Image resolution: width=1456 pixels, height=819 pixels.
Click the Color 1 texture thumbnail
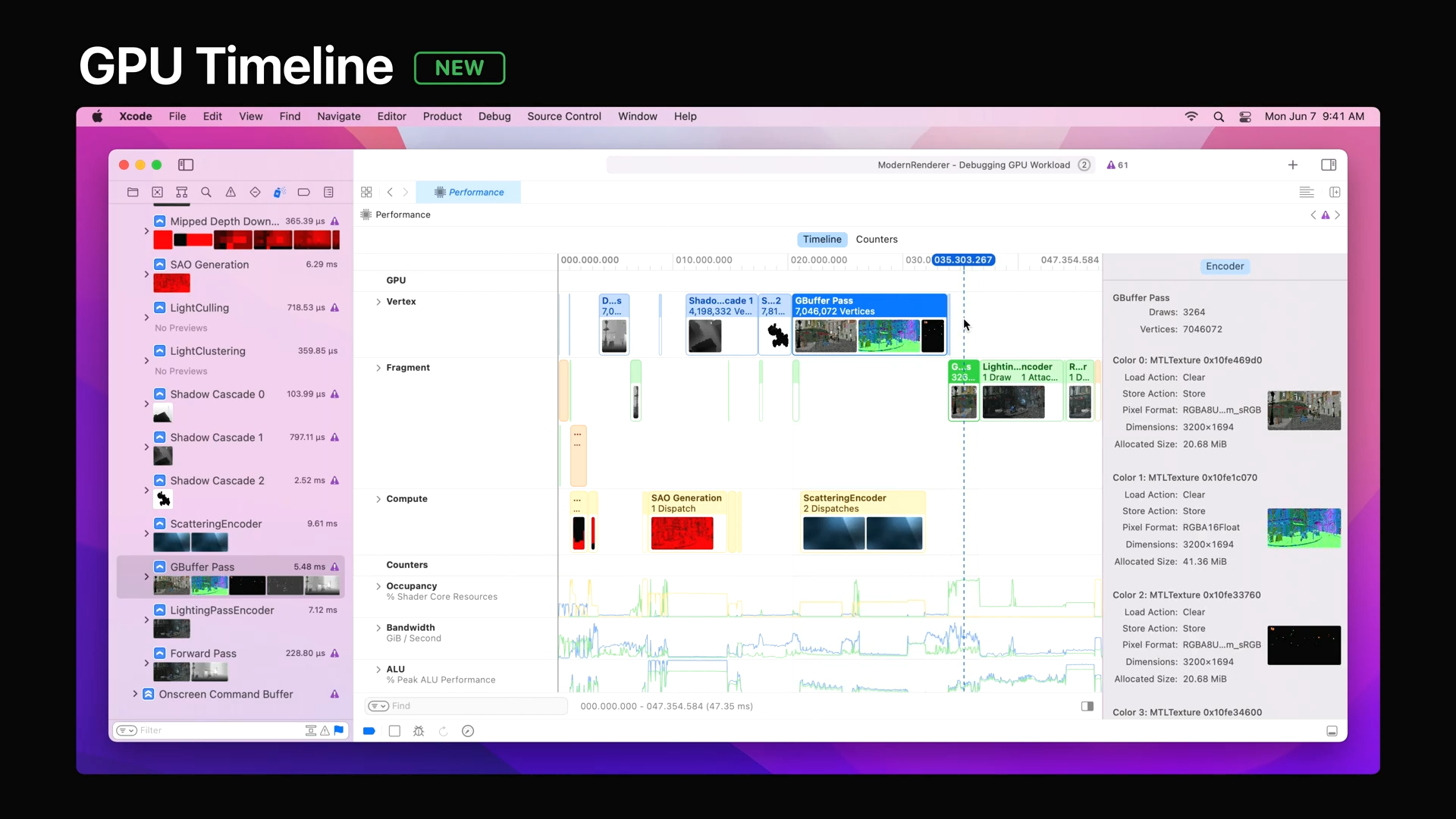(1304, 528)
